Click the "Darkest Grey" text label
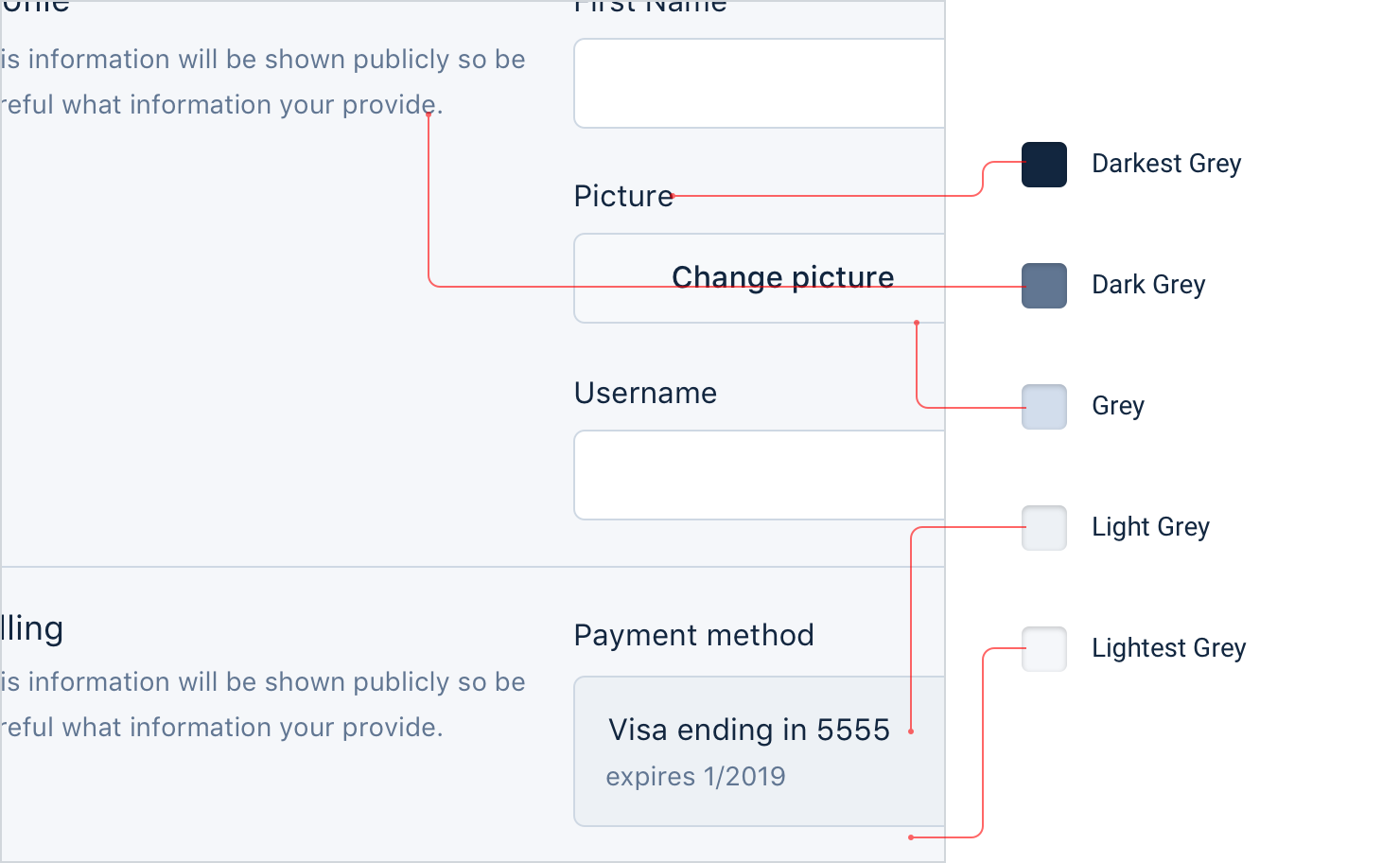 [1166, 164]
